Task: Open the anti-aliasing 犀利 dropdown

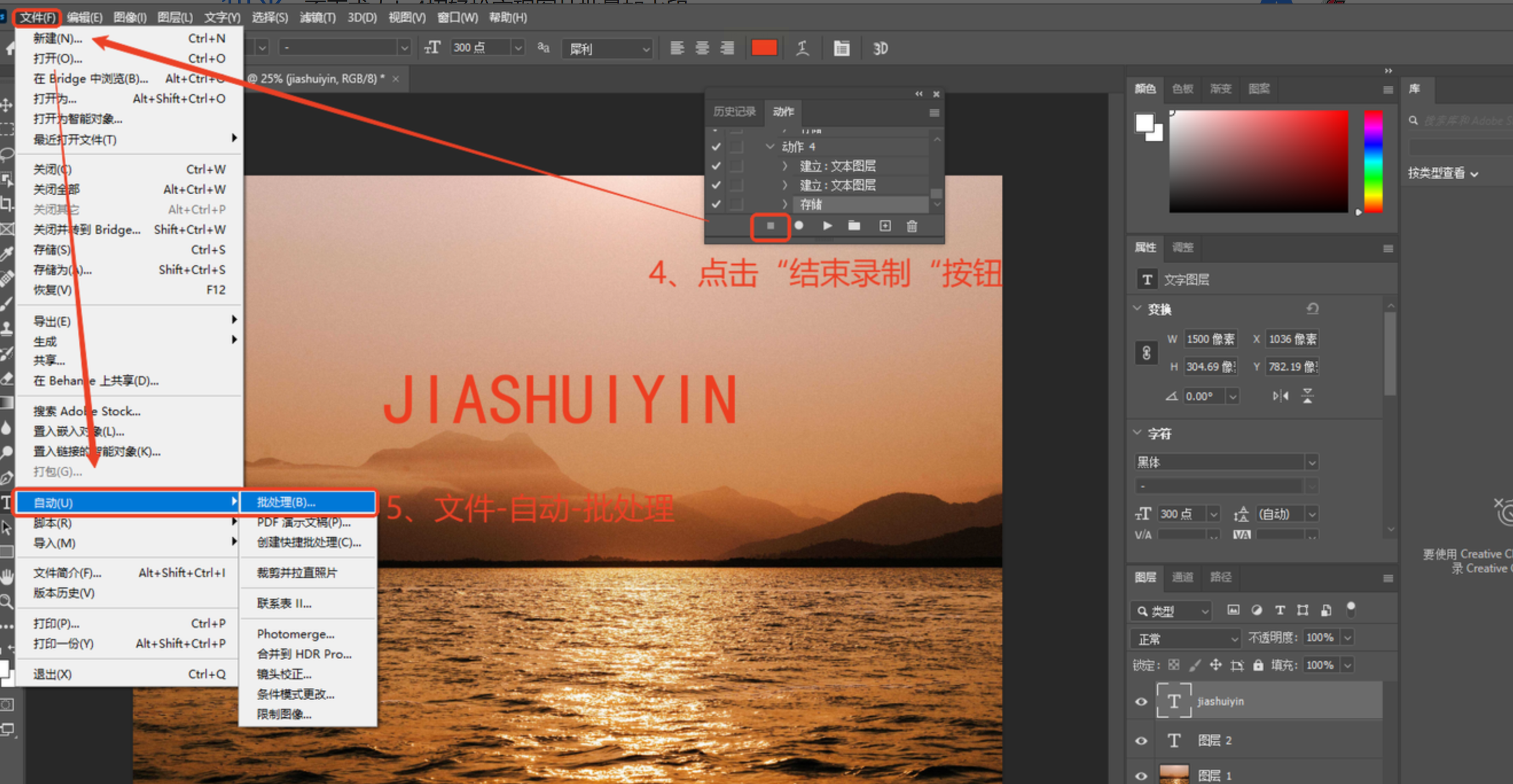Action: (607, 48)
